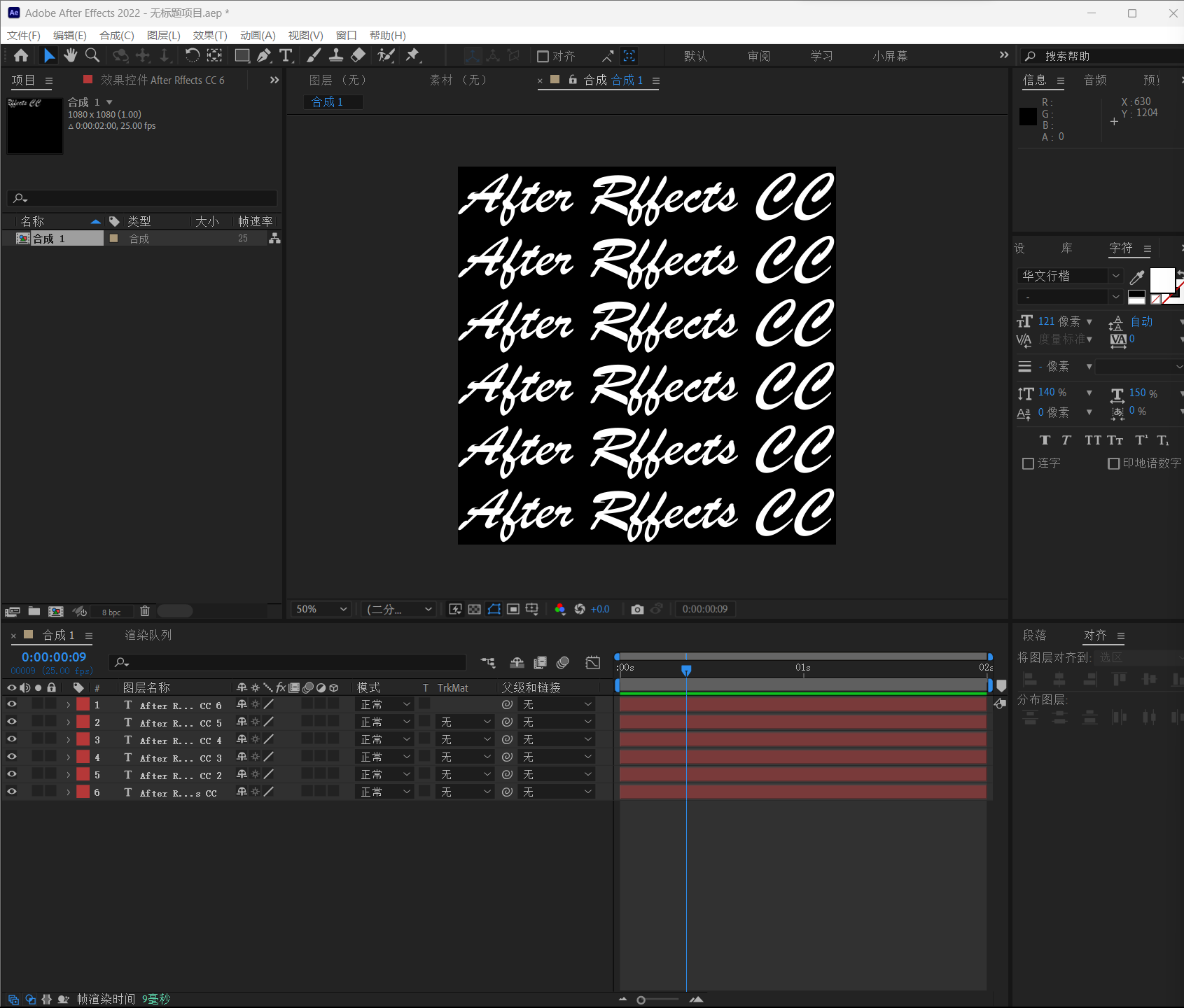Go to the Home screen icon
Screen dimensions: 1184x1008
pos(21,55)
